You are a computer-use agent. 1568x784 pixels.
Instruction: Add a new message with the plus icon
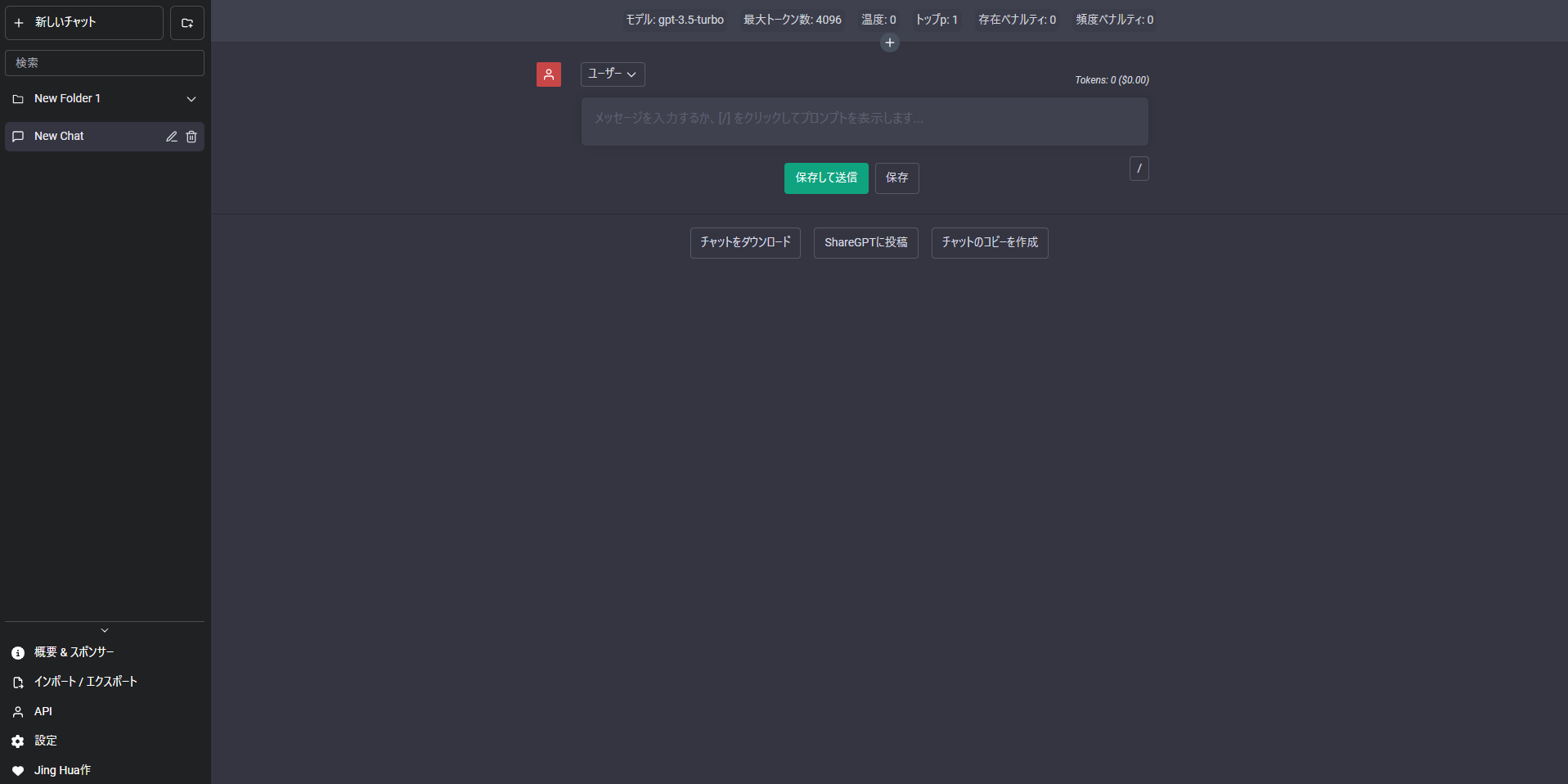click(x=890, y=42)
